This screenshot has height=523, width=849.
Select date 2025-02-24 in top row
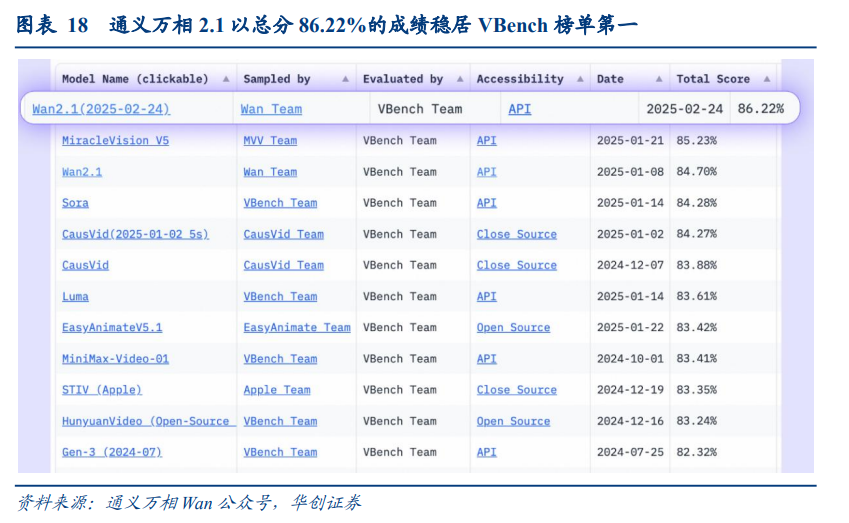684,109
